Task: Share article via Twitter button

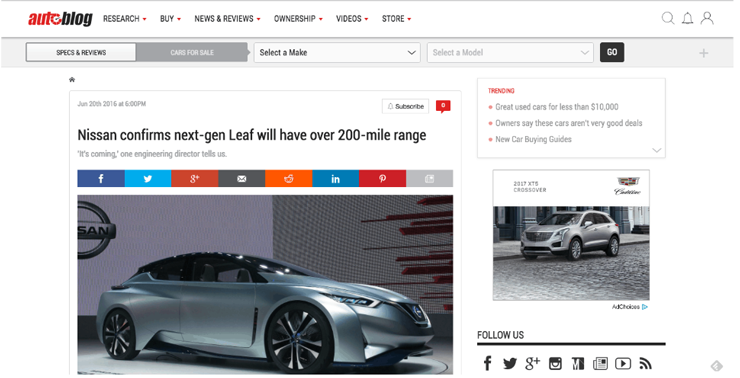Action: click(x=148, y=179)
